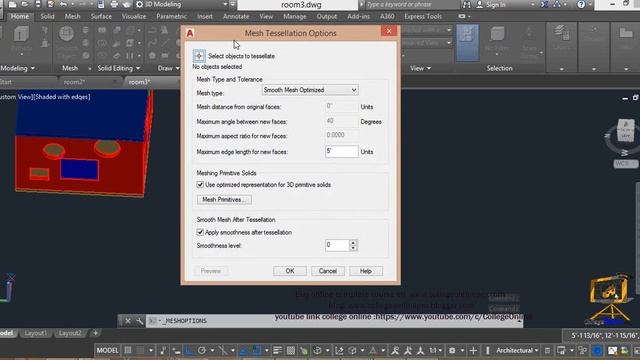The width and height of the screenshot is (640, 360).
Task: Click the Smooth Object sphere icon in Mesh panel
Action: coord(66,33)
